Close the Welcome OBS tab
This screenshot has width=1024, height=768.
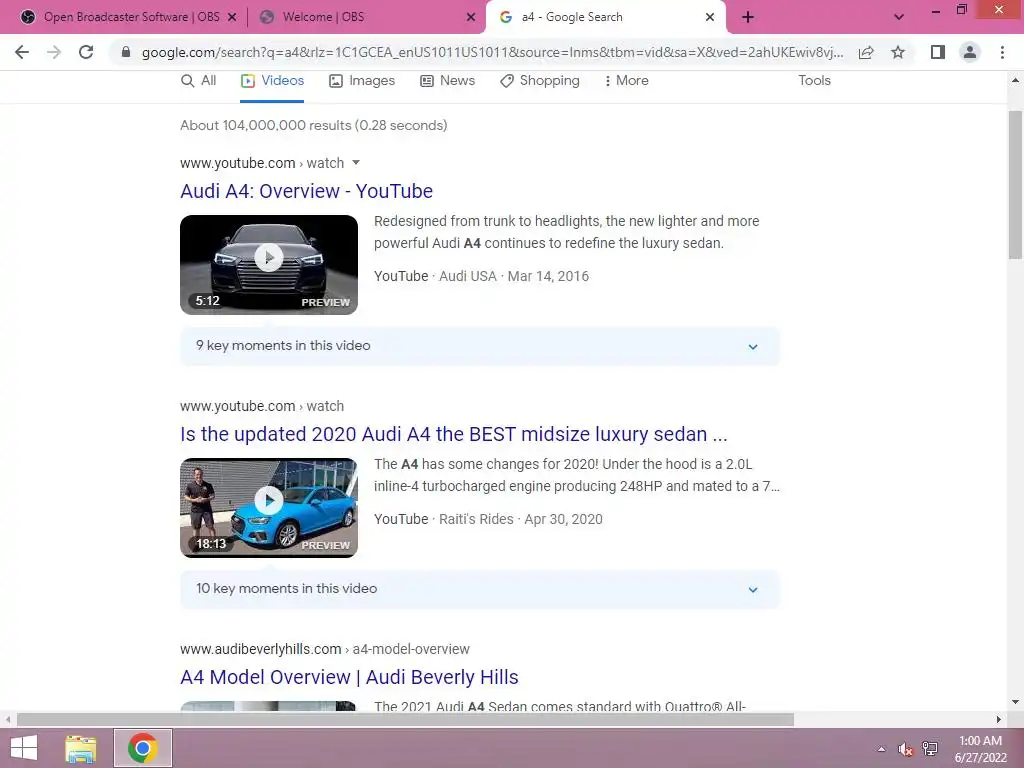[471, 18]
